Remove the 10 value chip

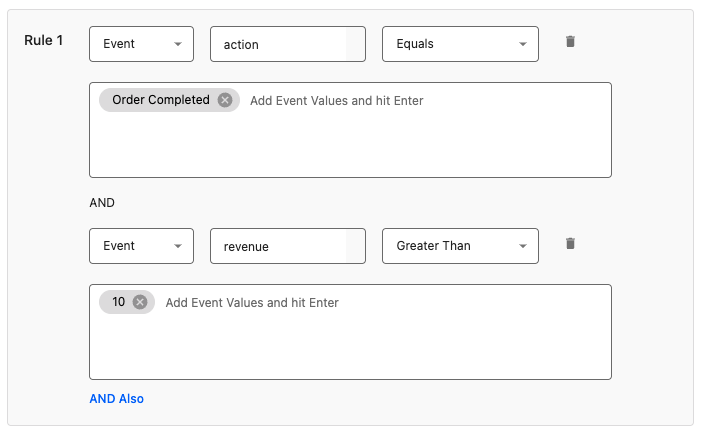(x=140, y=302)
